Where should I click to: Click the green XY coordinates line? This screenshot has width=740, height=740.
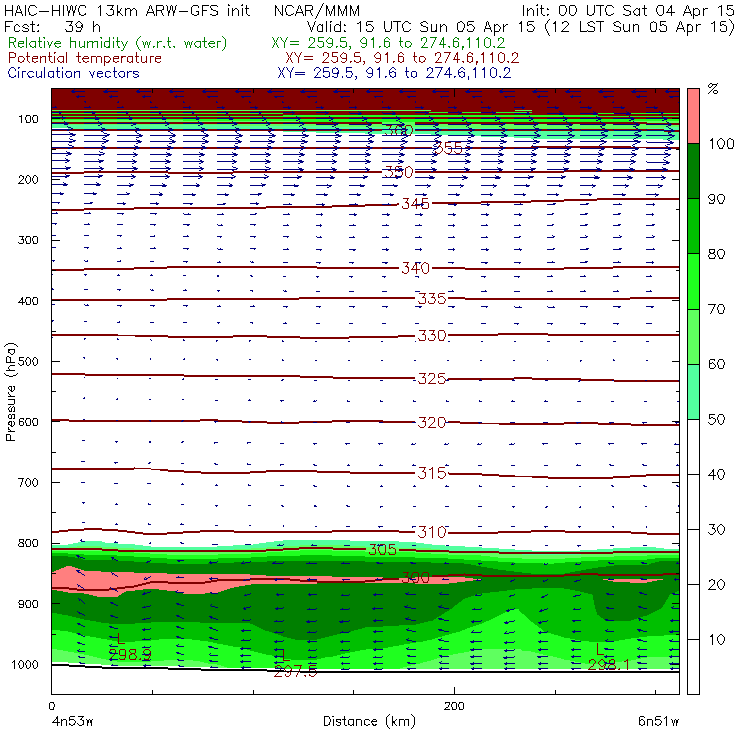pos(388,43)
